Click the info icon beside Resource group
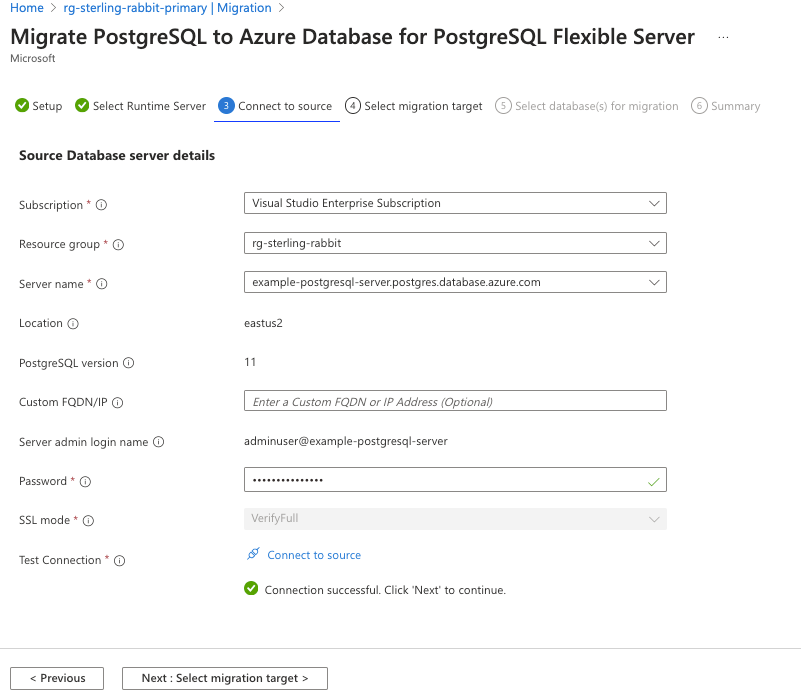Viewport: 801px width, 693px height. tap(118, 245)
